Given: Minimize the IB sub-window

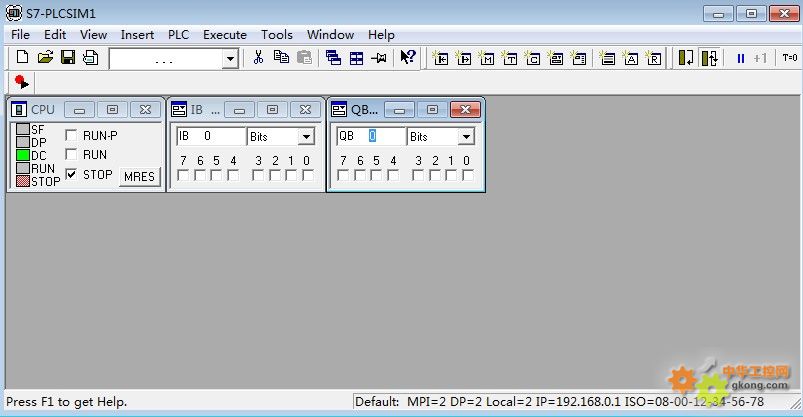Looking at the screenshot, I should pos(239,110).
